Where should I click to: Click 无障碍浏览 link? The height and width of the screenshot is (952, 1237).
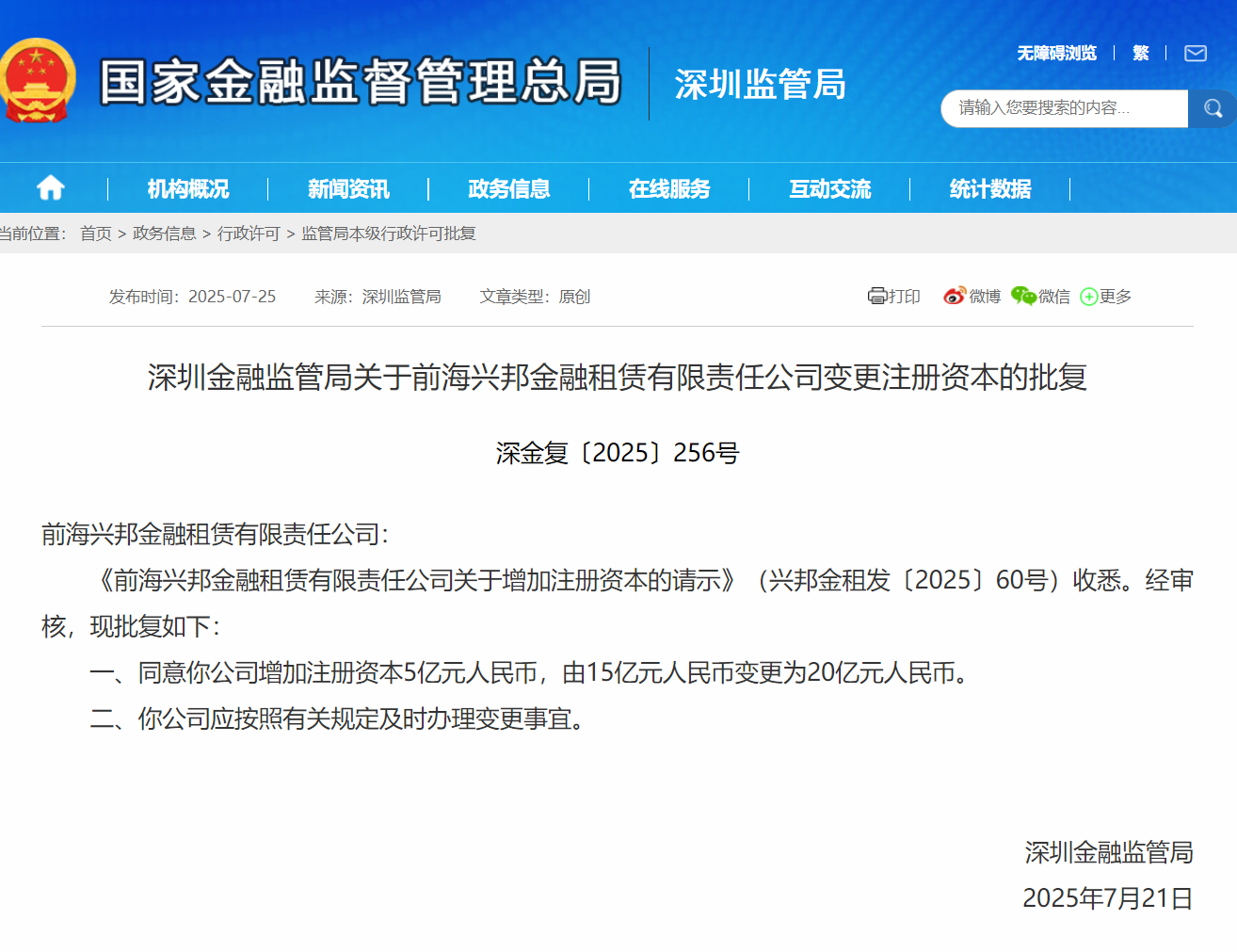point(1056,54)
